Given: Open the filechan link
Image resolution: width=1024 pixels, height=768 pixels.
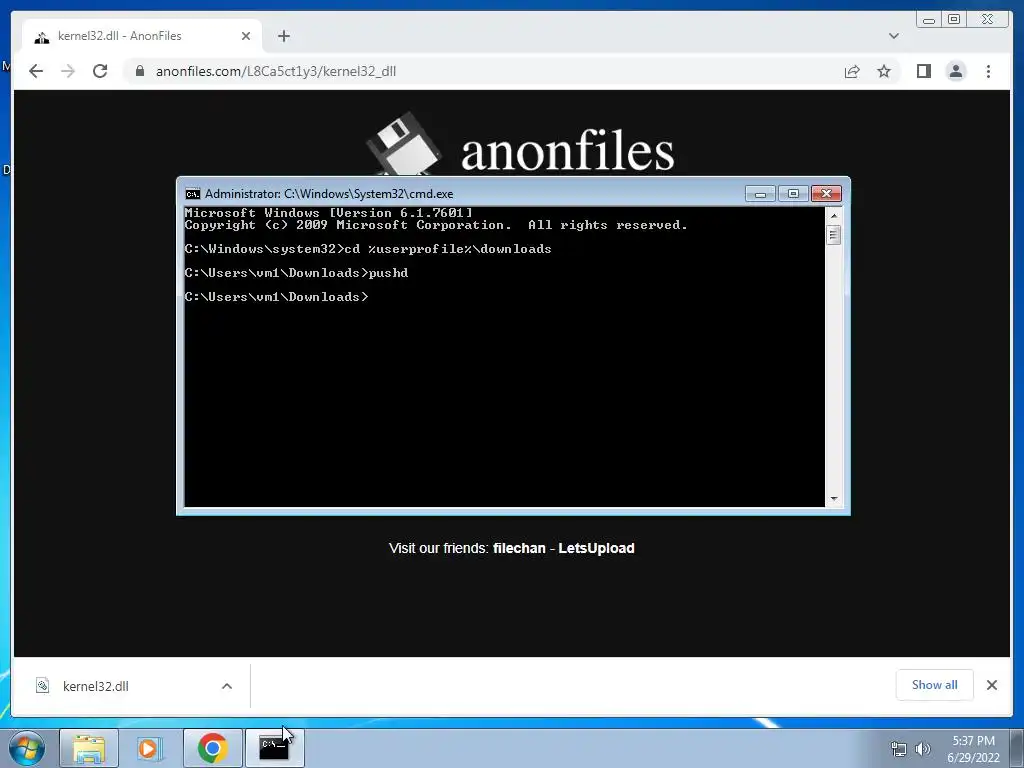Looking at the screenshot, I should tap(519, 548).
